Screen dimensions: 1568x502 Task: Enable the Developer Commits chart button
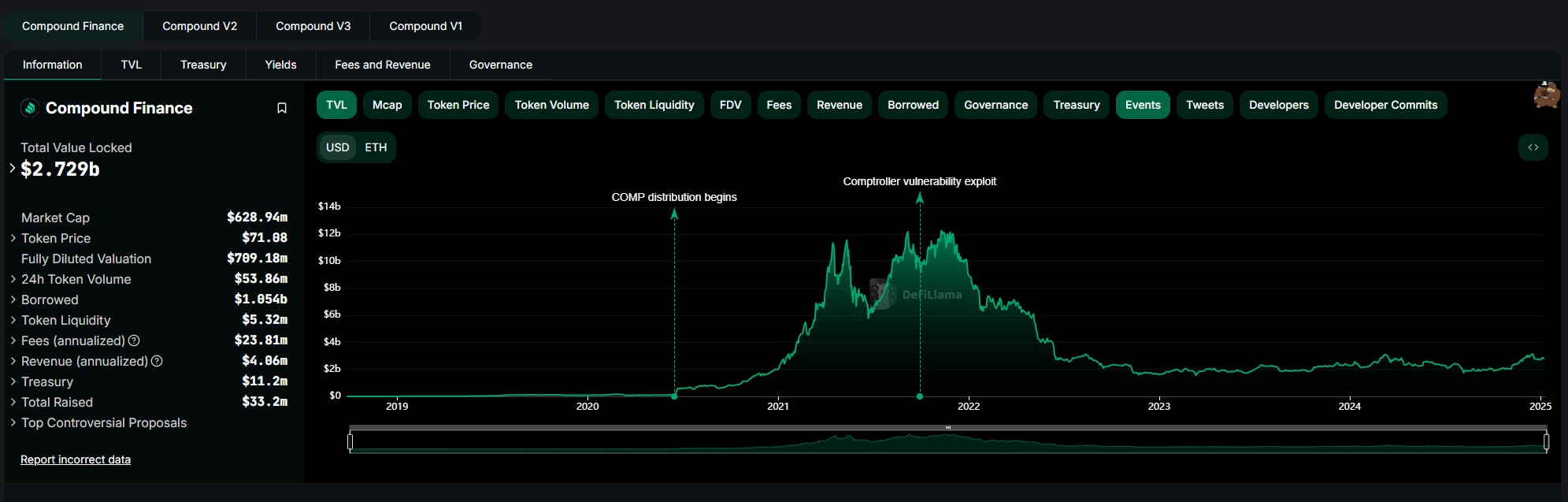pyautogui.click(x=1385, y=105)
